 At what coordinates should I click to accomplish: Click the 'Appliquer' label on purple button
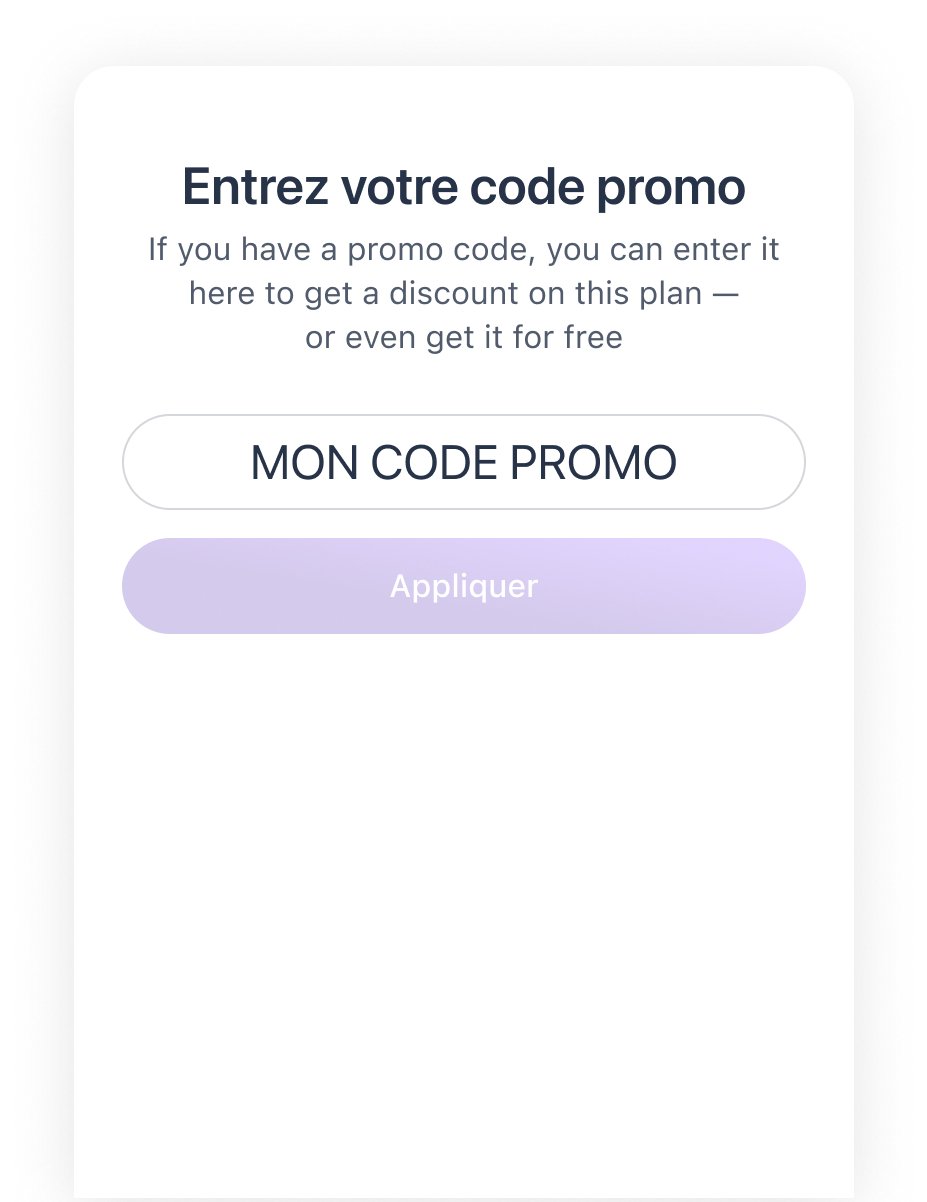(463, 586)
